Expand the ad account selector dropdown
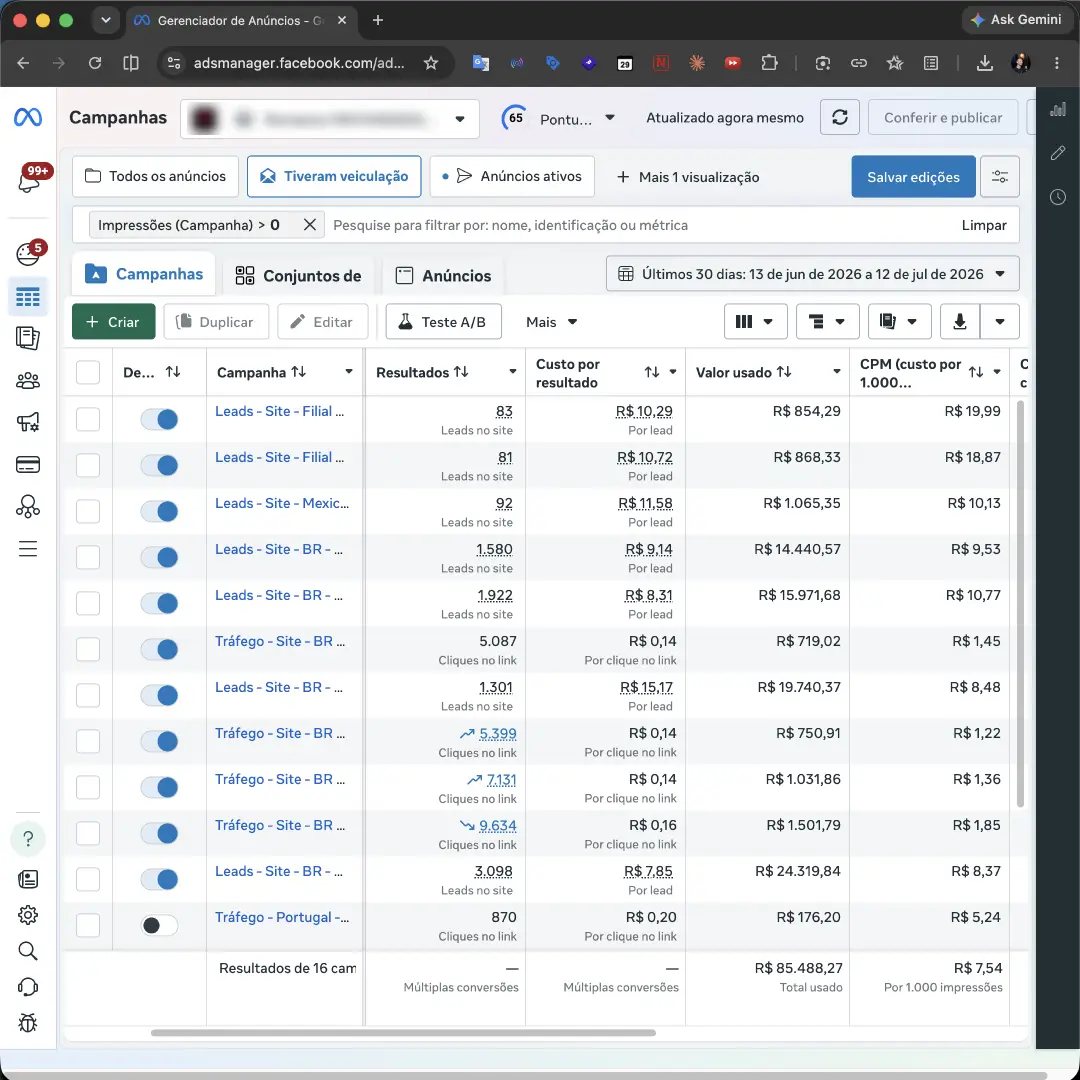The height and width of the screenshot is (1080, 1080). pyautogui.click(x=329, y=118)
